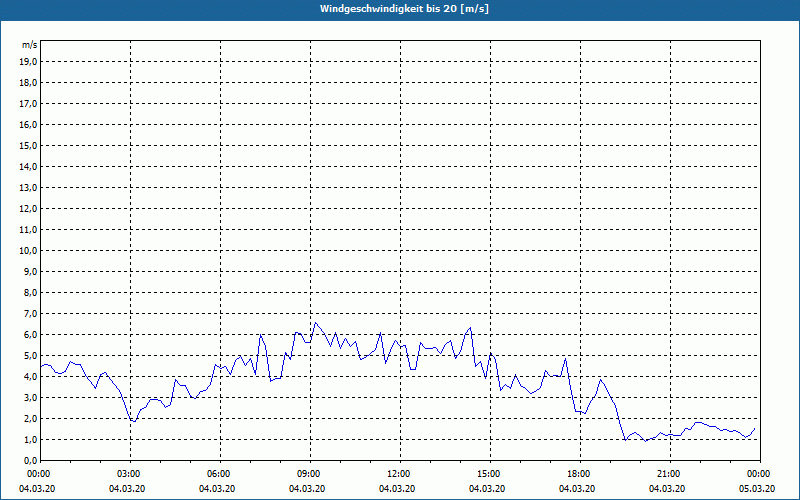Select the 12:00 time label
Screen dimensions: 800x500
(x=401, y=474)
